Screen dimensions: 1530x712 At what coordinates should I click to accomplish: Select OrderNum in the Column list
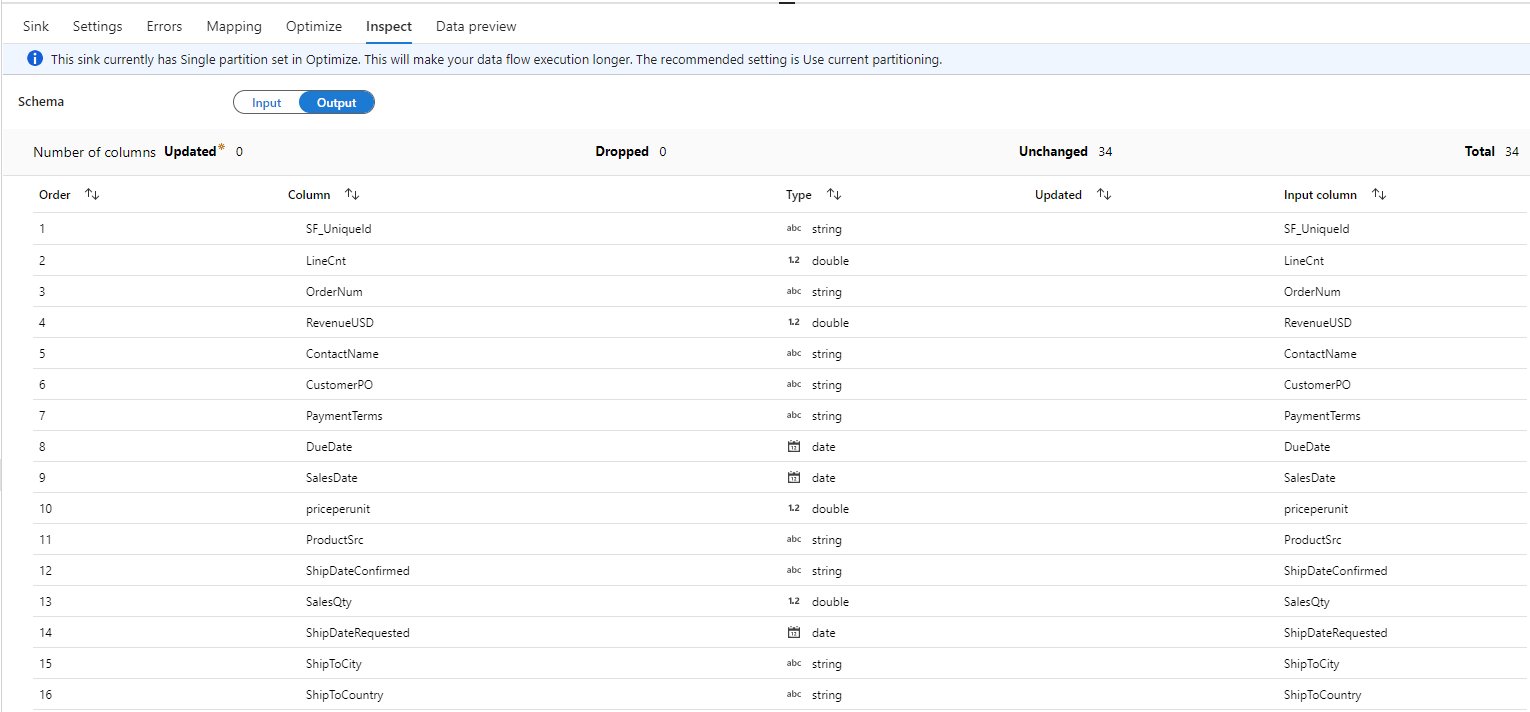(x=334, y=292)
